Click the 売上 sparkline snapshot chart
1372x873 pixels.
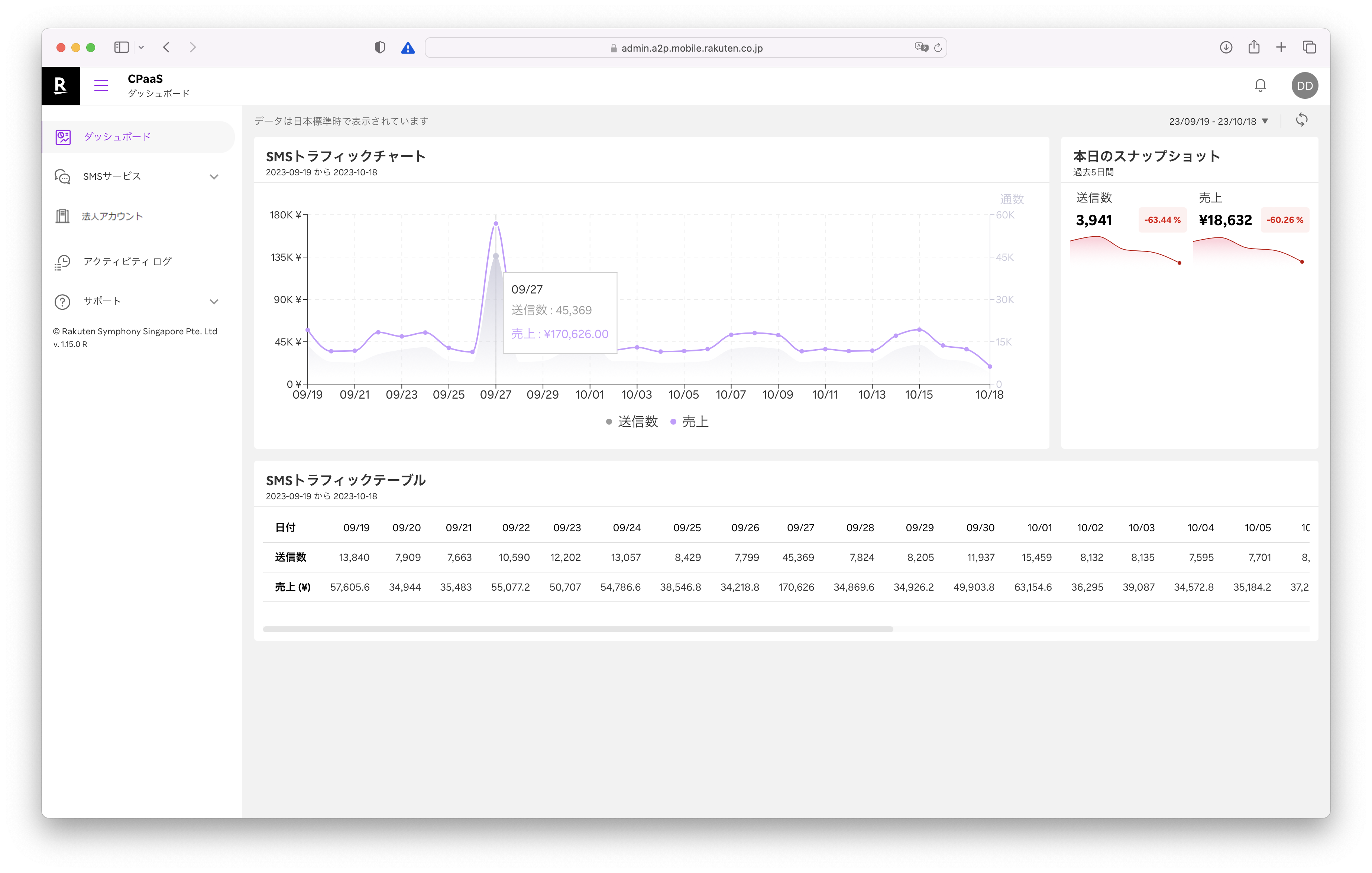tap(1249, 250)
